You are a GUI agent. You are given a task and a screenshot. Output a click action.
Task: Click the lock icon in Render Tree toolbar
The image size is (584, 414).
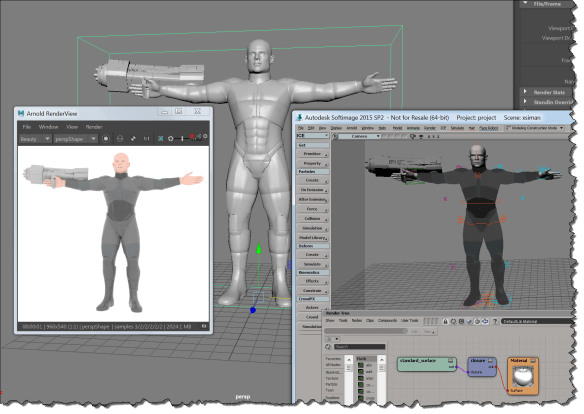pyautogui.click(x=445, y=321)
